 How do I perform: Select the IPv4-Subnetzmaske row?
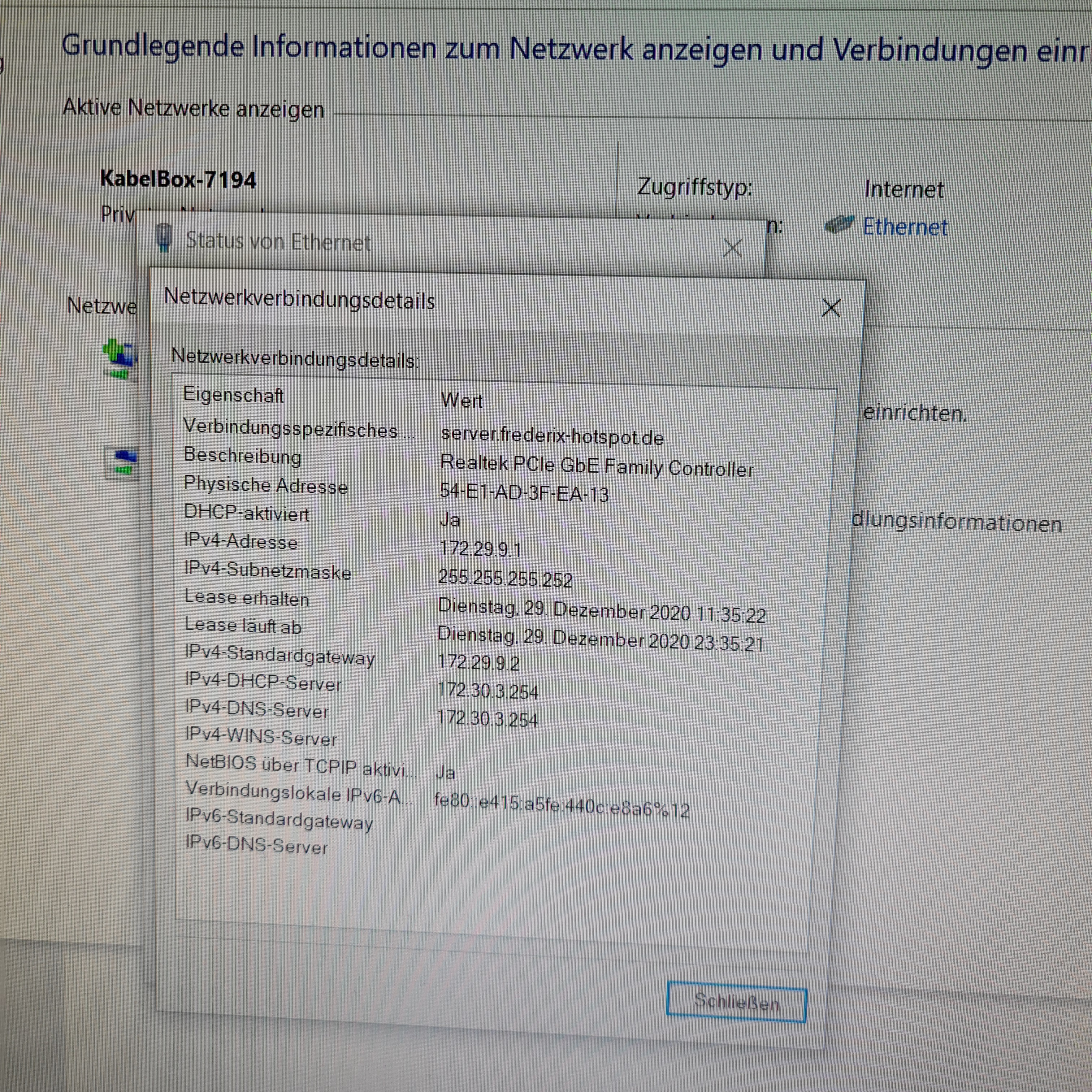(267, 570)
